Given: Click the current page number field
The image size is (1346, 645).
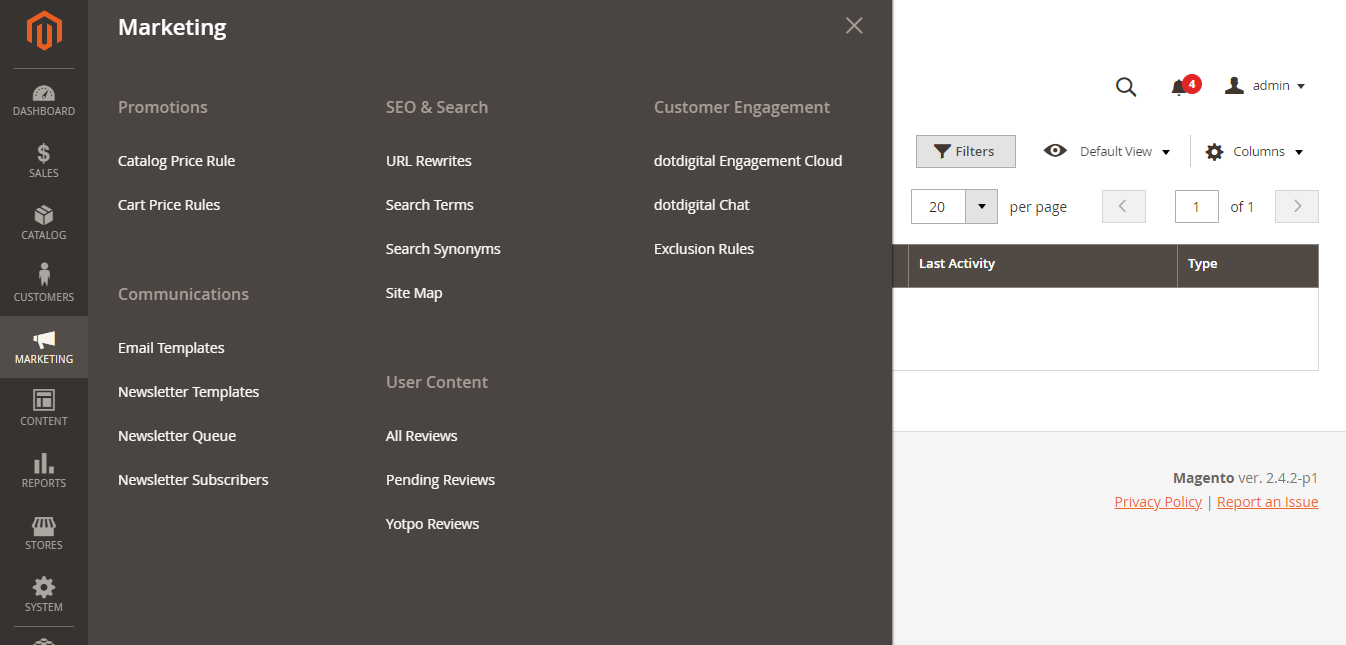Looking at the screenshot, I should point(1197,206).
